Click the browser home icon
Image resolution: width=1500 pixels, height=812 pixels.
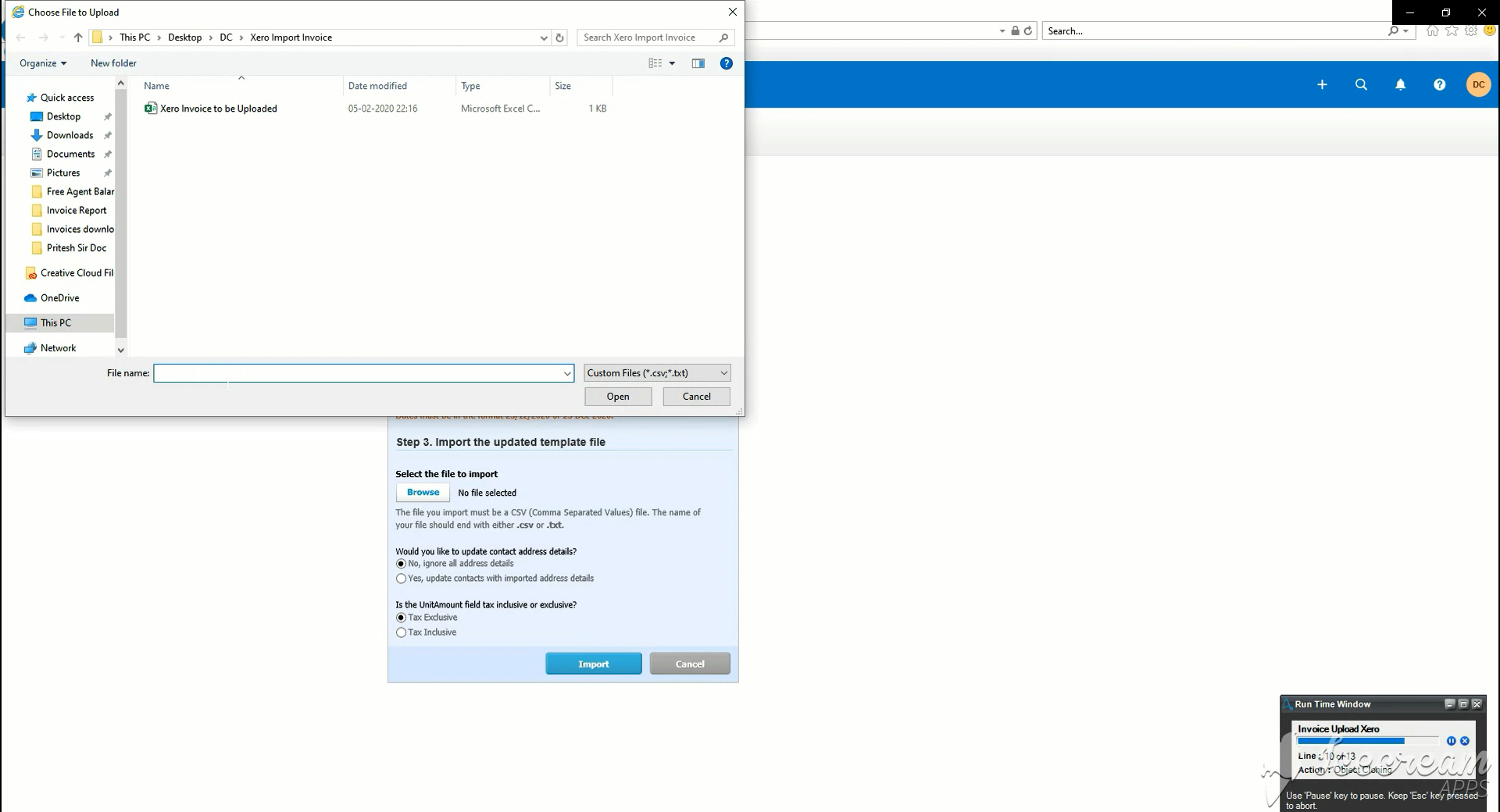[1432, 31]
